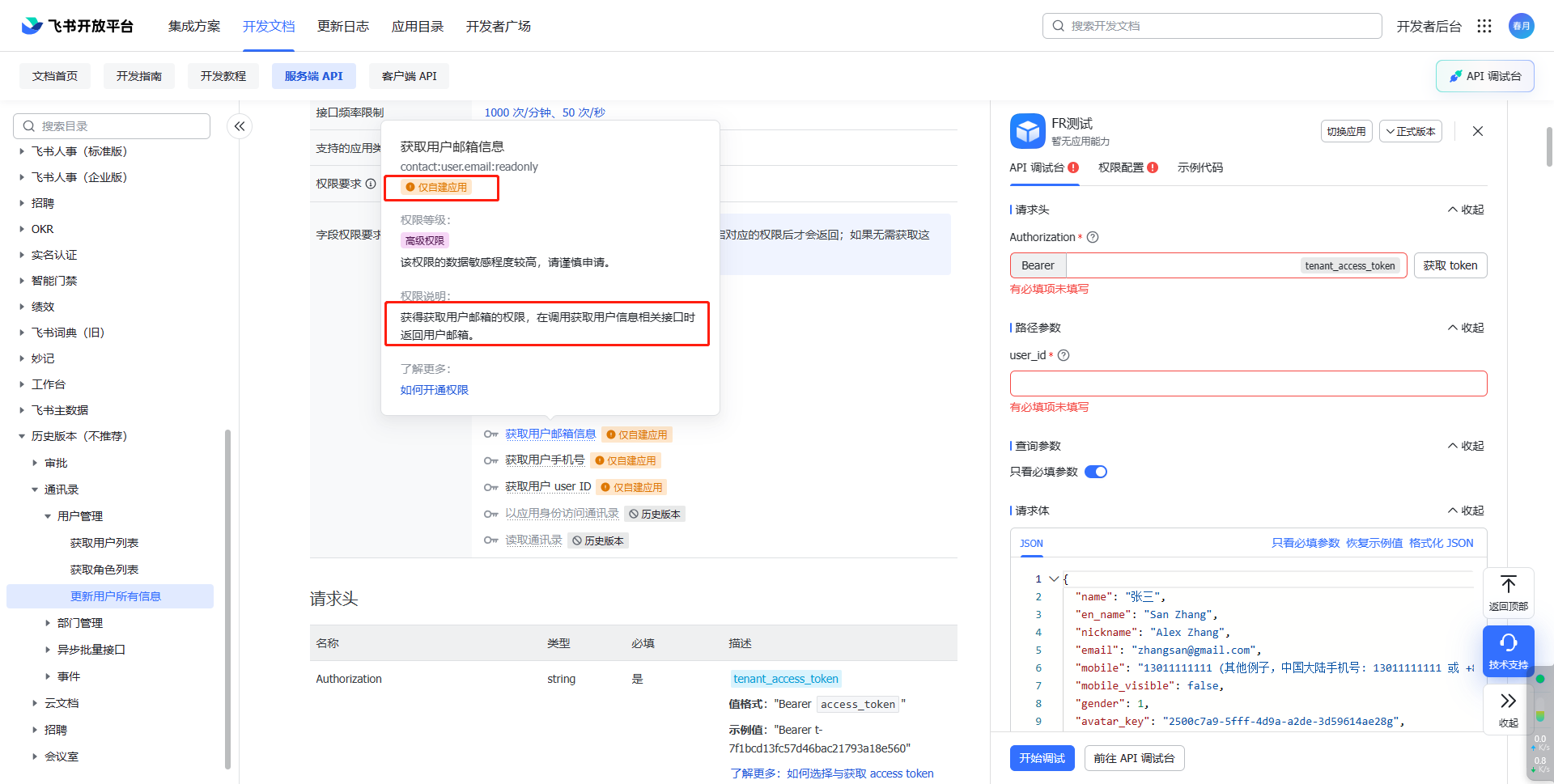Collapse the 通讯录 tree node

[35, 489]
